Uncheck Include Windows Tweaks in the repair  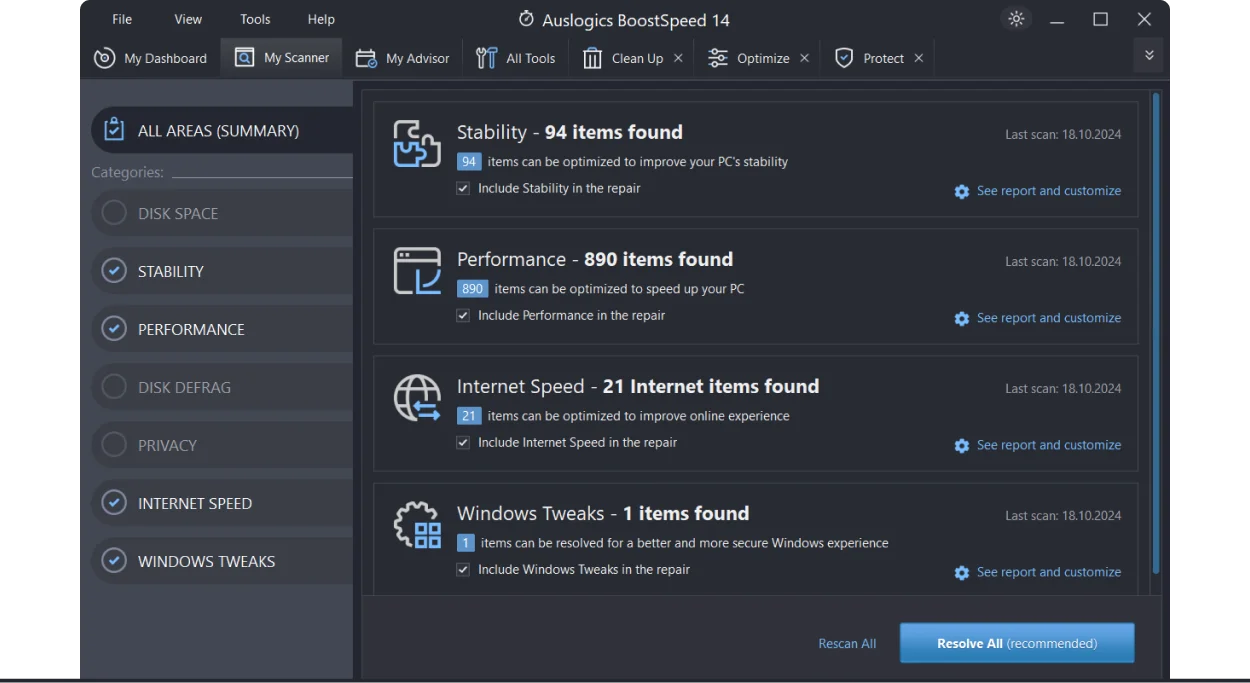coord(463,569)
